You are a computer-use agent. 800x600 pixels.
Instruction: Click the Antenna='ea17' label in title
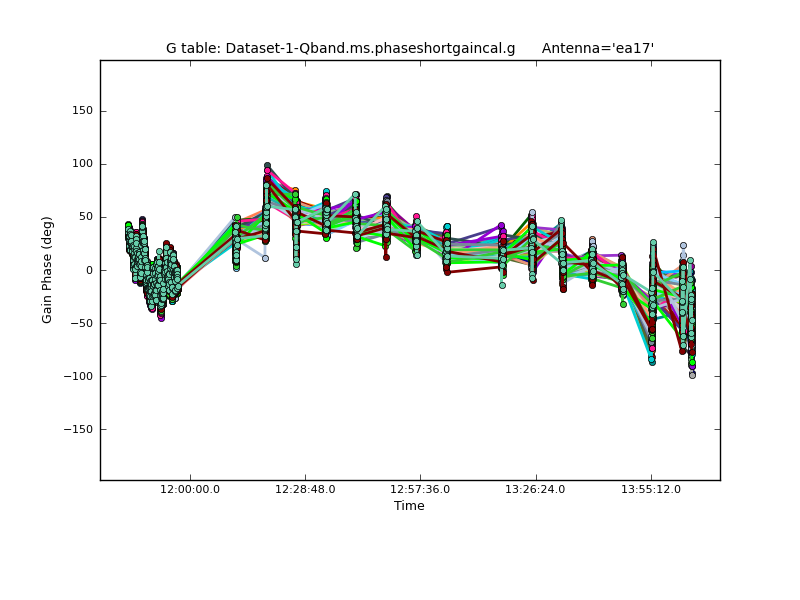[598, 48]
